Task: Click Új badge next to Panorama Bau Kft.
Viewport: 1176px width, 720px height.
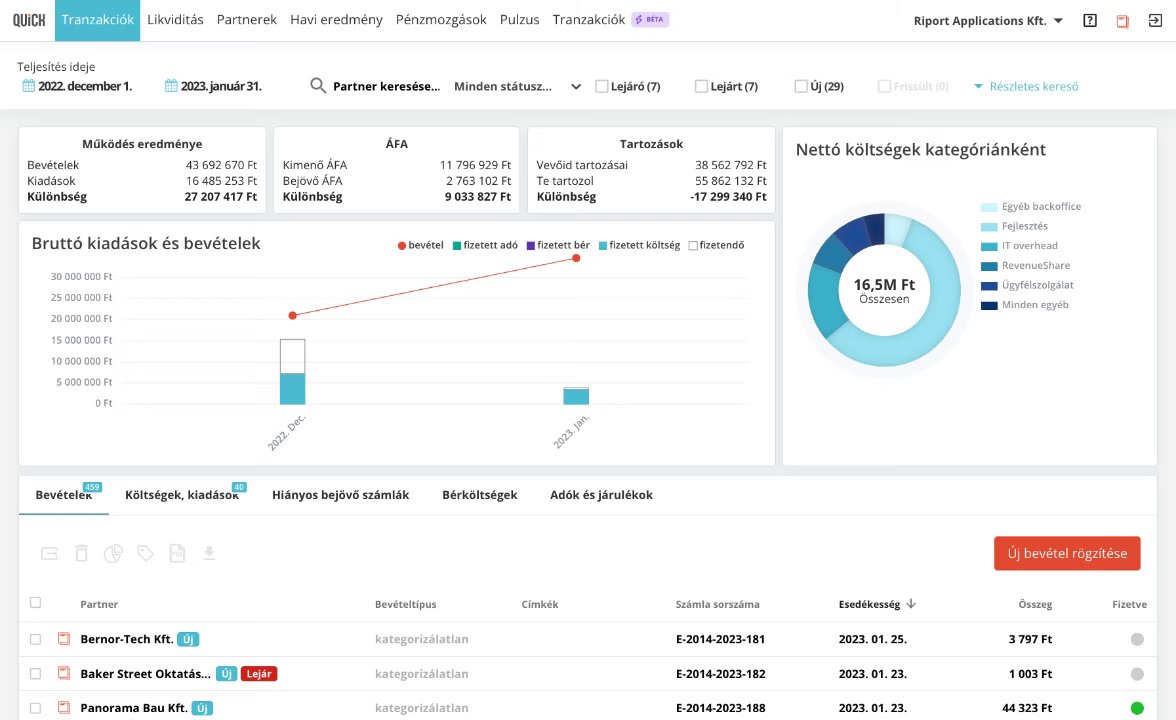Action: (x=202, y=707)
